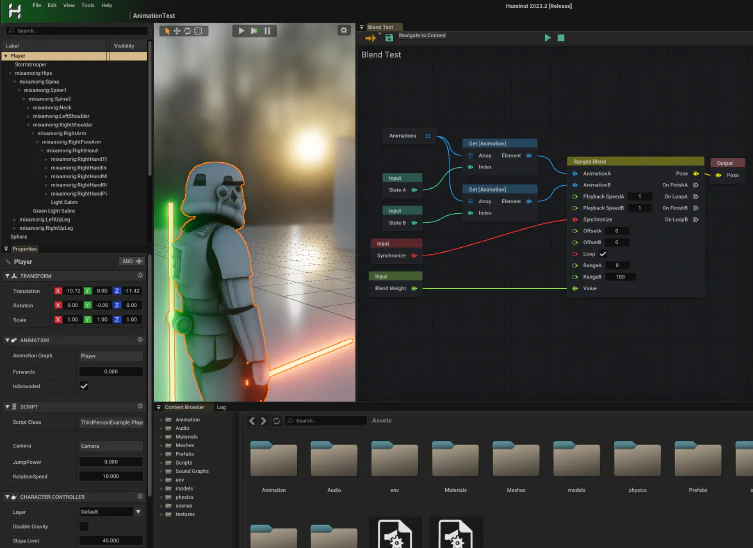Toggle the IsGrounded checkbox
Screen dimensions: 753x548
tap(84, 386)
